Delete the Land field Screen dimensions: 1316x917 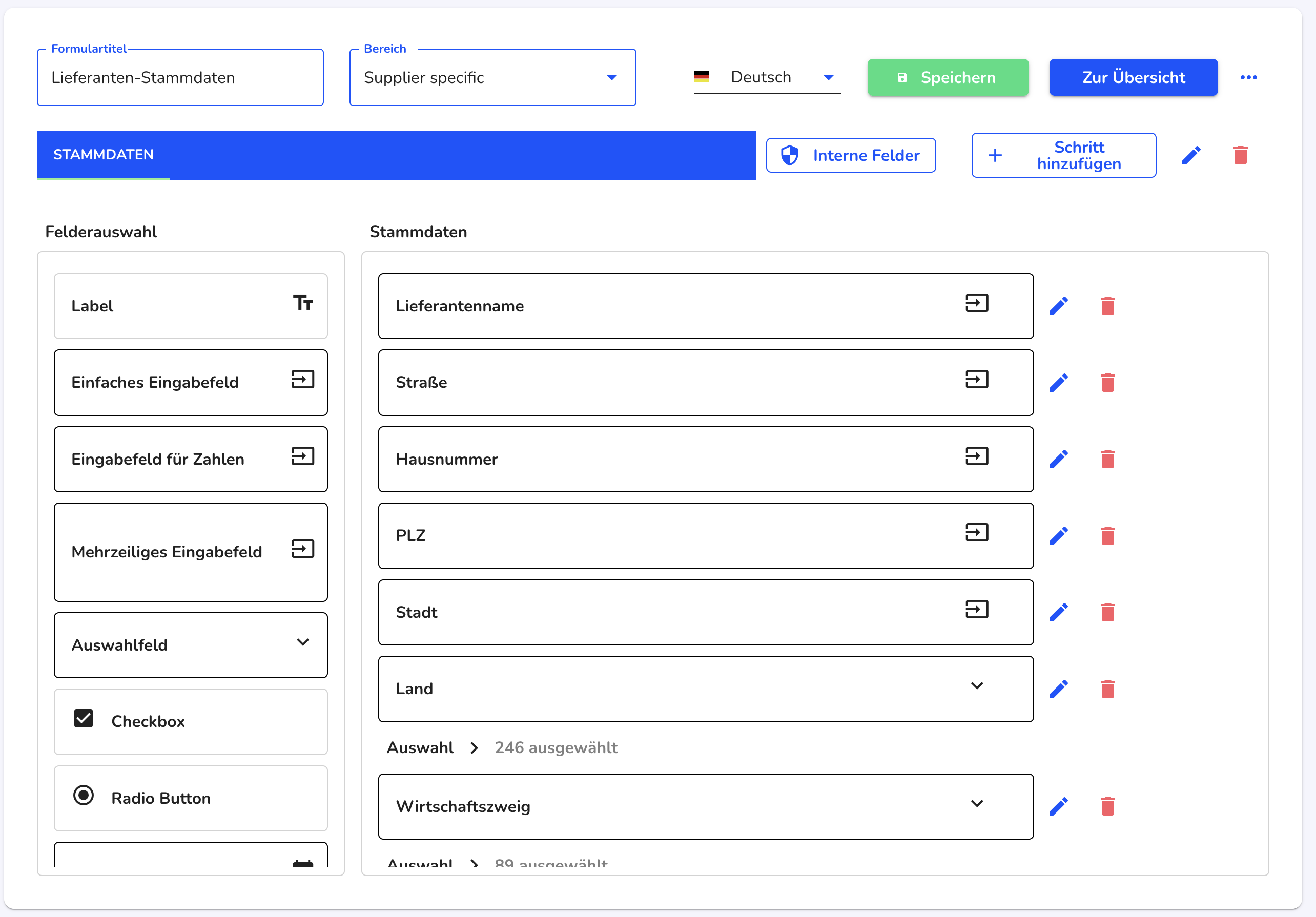click(x=1107, y=689)
